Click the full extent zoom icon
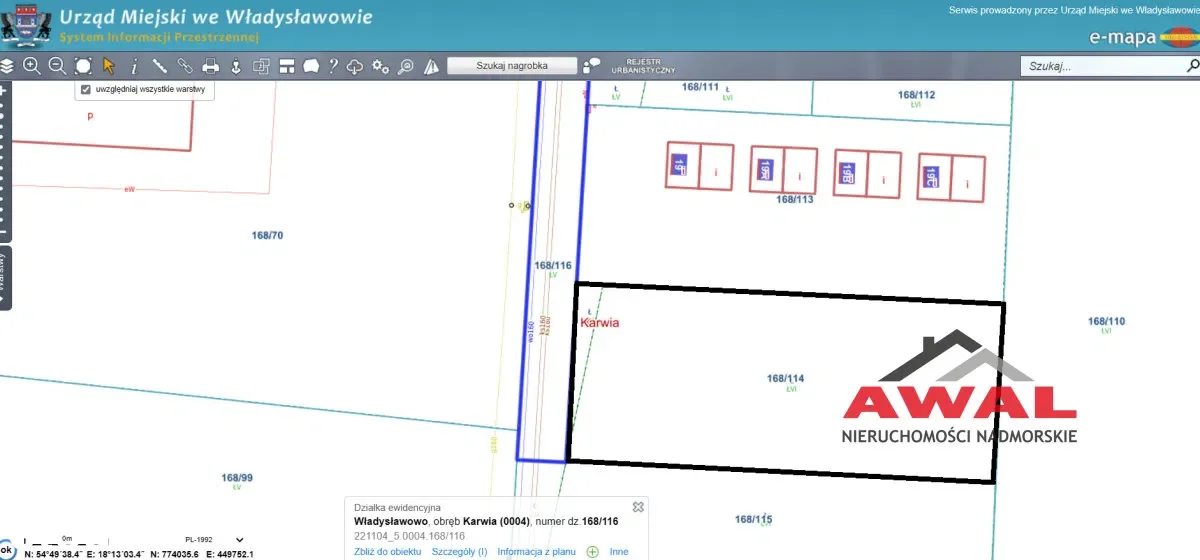Image resolution: width=1200 pixels, height=560 pixels. click(x=83, y=66)
